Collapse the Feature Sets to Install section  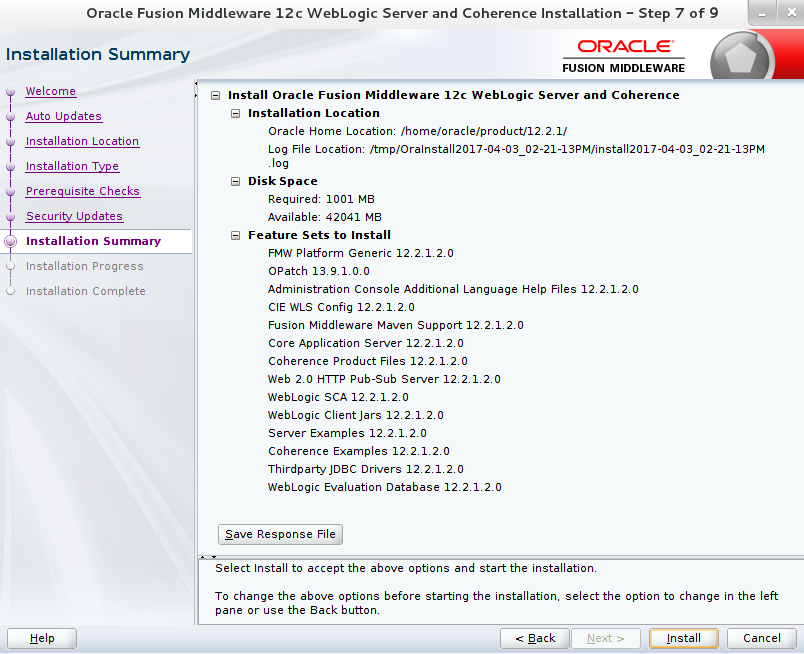point(234,235)
